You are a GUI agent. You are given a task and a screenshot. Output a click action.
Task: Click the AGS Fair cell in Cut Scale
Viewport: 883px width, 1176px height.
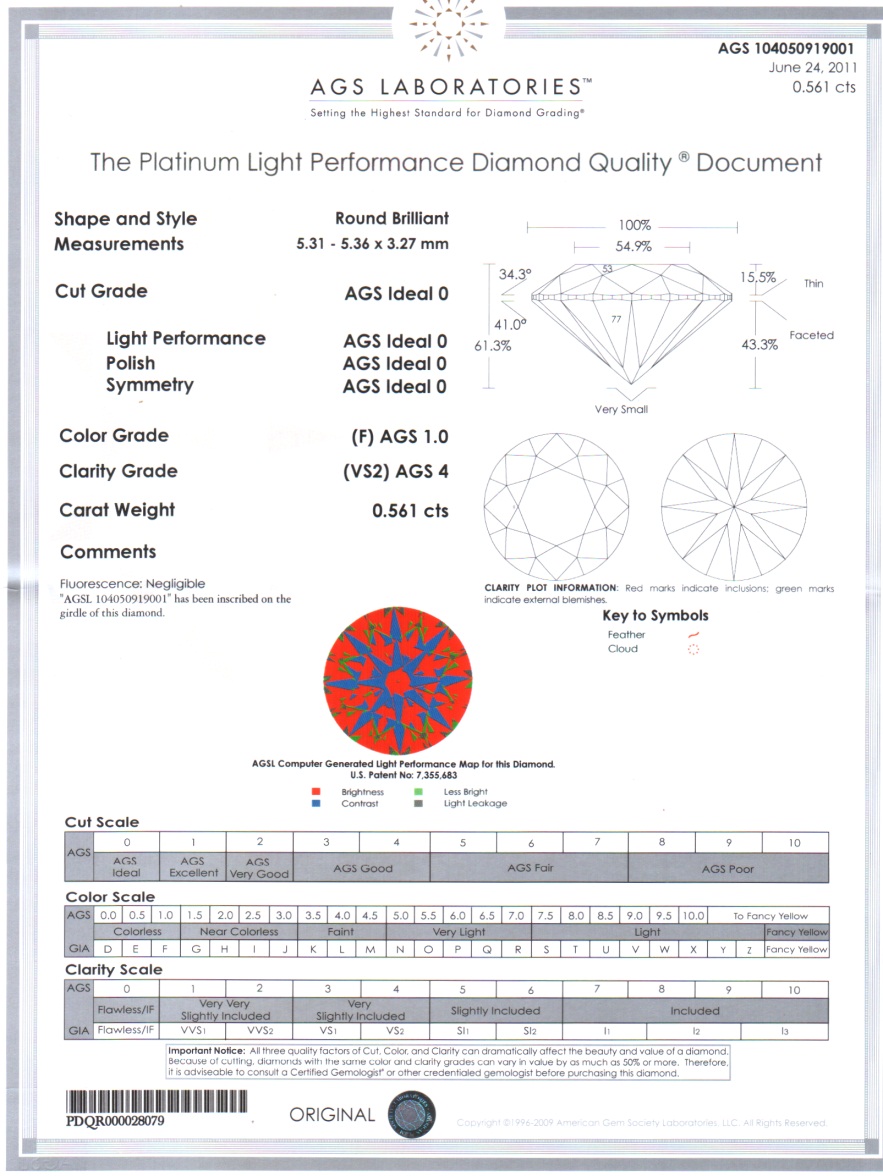530,867
